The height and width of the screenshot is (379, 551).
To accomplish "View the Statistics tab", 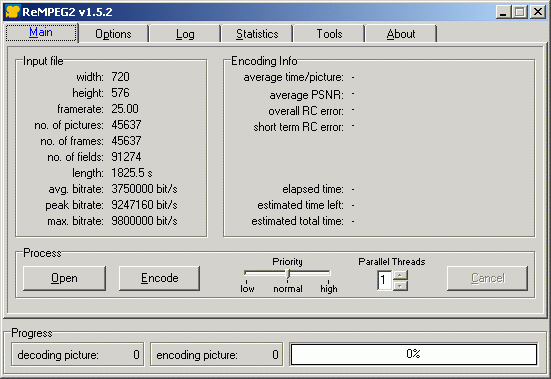I will (x=257, y=34).
